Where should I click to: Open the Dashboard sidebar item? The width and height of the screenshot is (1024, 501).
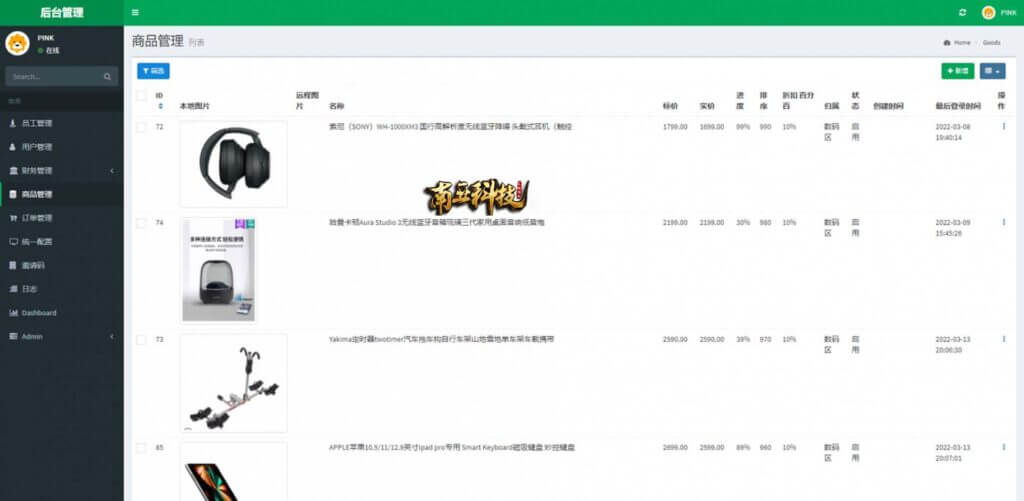click(x=61, y=313)
